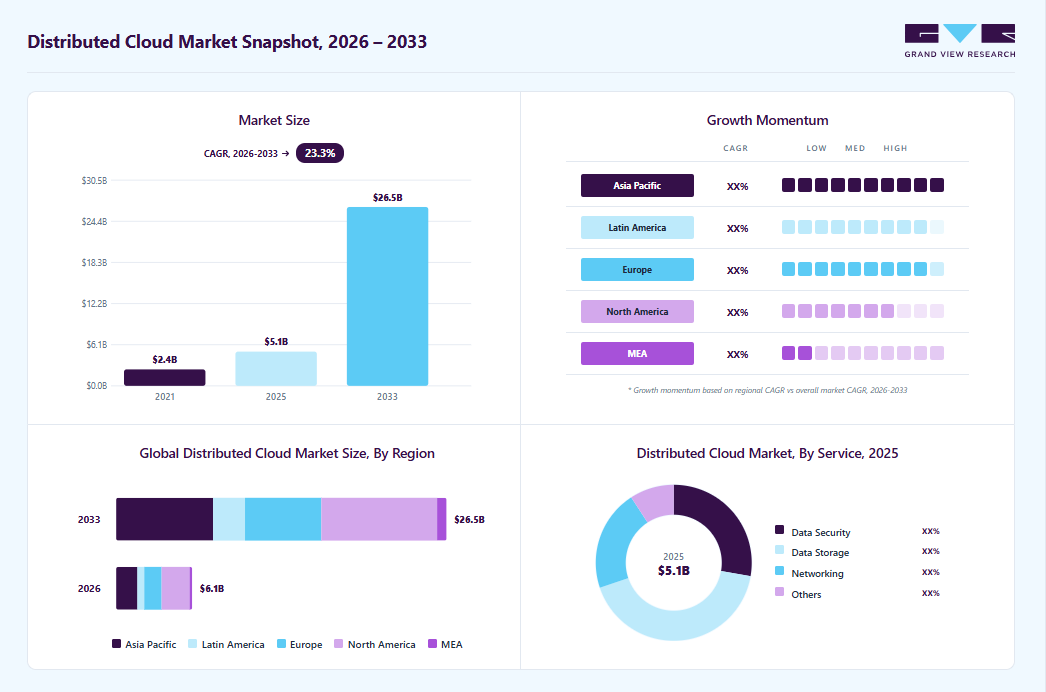Screen dimensions: 1046x692
Task: Select the Europe region label
Action: tap(637, 270)
